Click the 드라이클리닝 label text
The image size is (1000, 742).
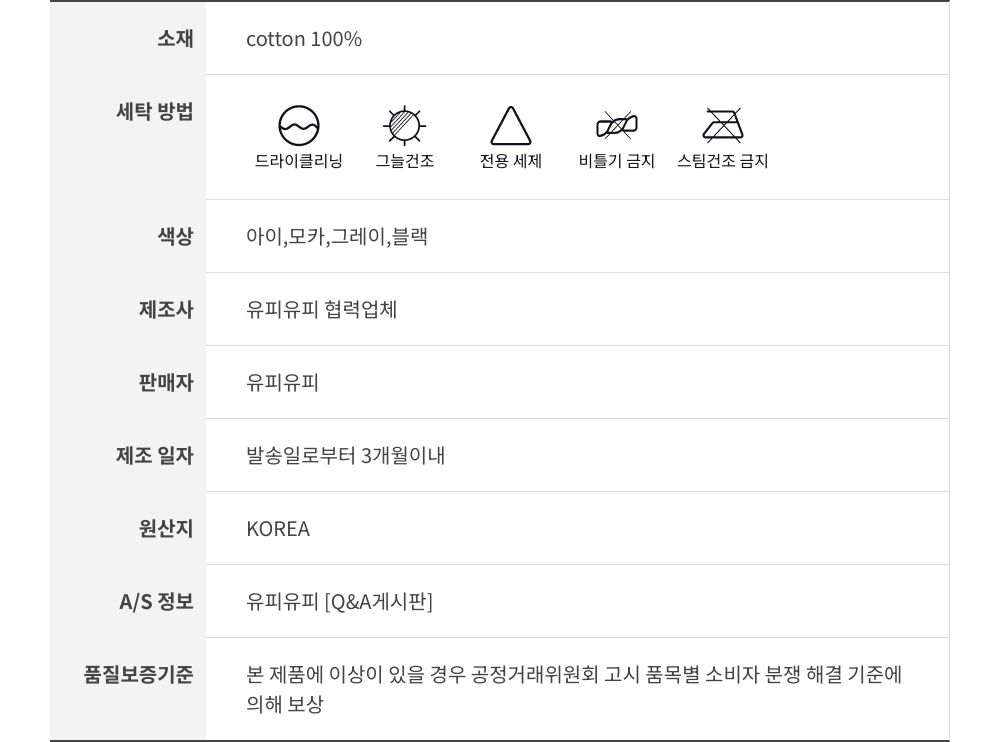click(x=299, y=161)
